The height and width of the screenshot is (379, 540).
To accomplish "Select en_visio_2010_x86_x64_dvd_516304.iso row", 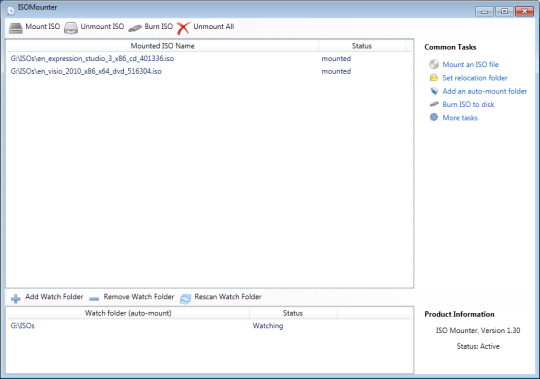I will (x=209, y=71).
